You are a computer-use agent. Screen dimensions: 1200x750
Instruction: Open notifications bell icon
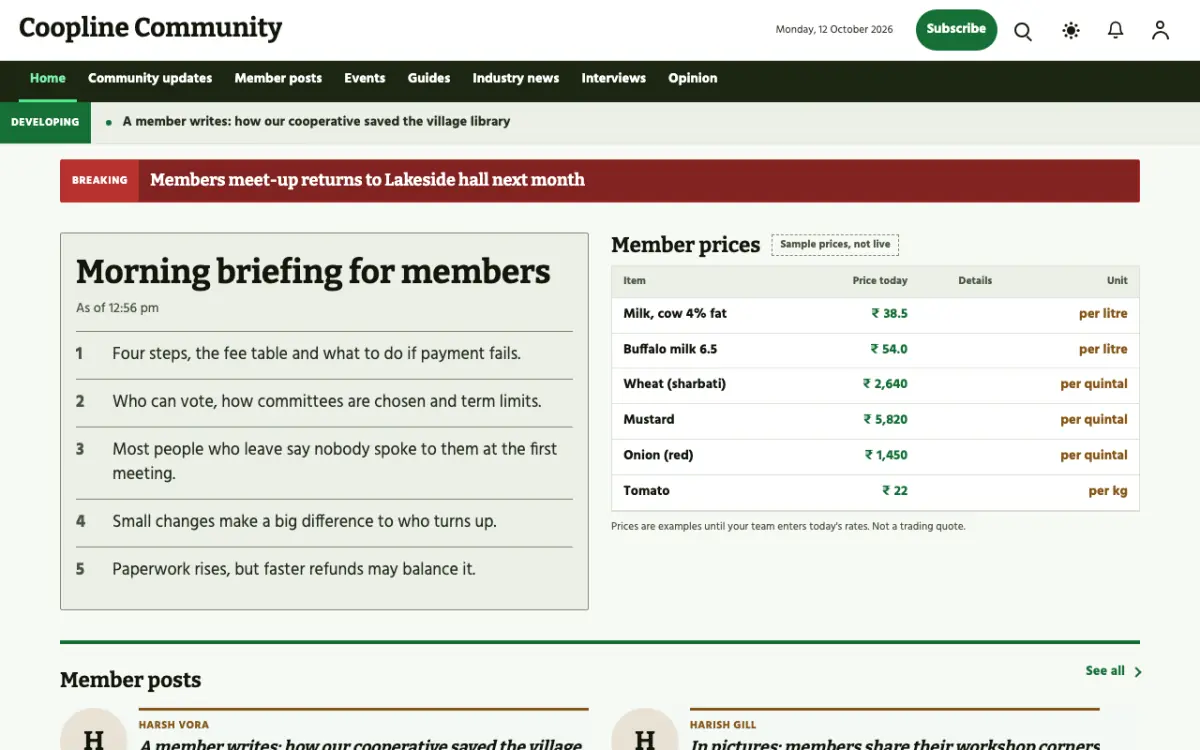tap(1116, 31)
